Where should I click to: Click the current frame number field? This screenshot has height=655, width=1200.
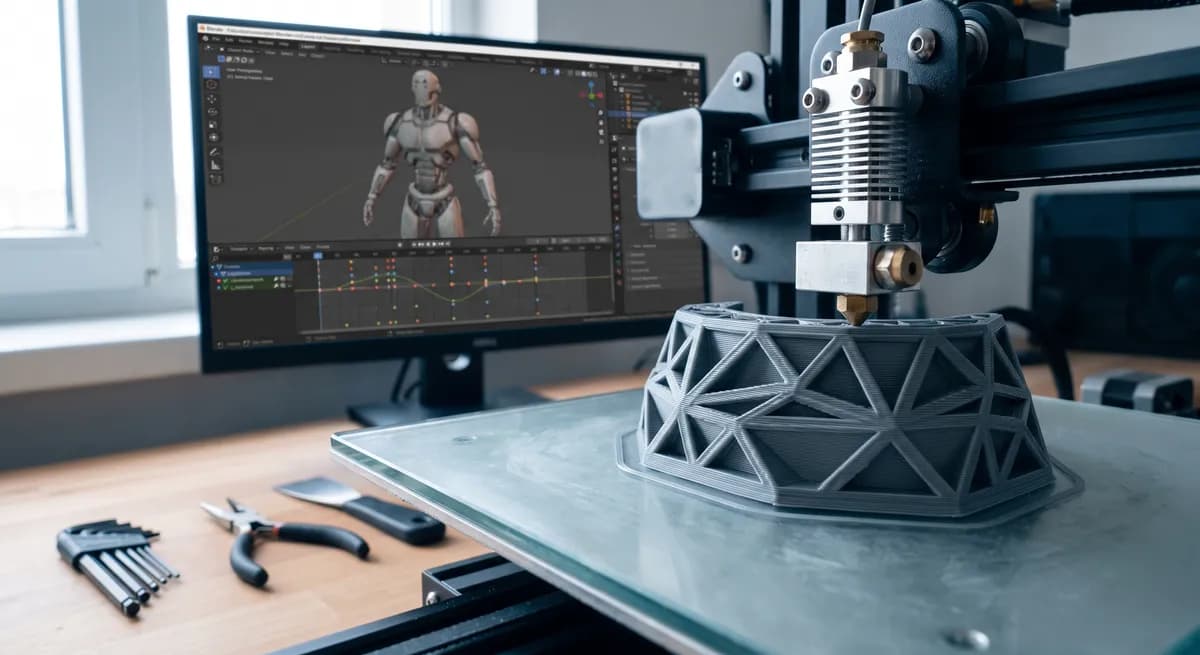click(537, 241)
